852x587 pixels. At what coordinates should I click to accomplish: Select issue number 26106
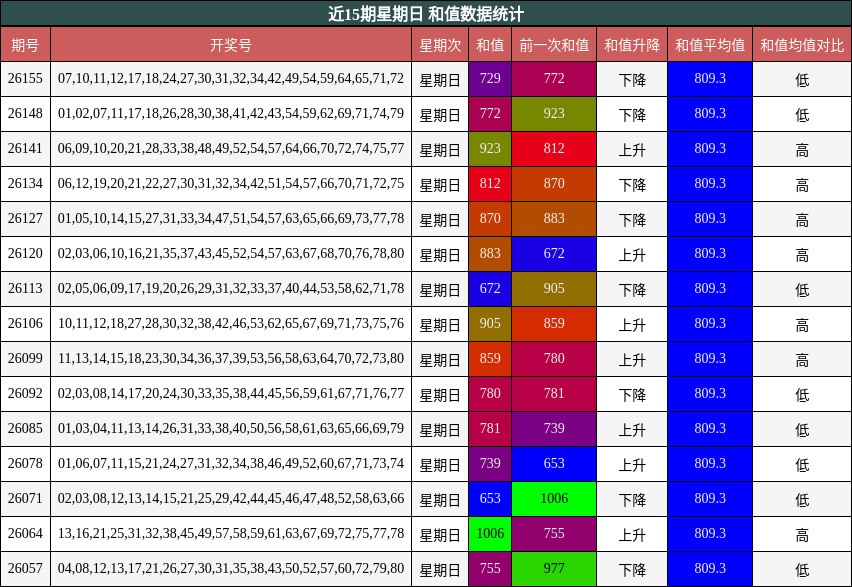tap(25, 324)
